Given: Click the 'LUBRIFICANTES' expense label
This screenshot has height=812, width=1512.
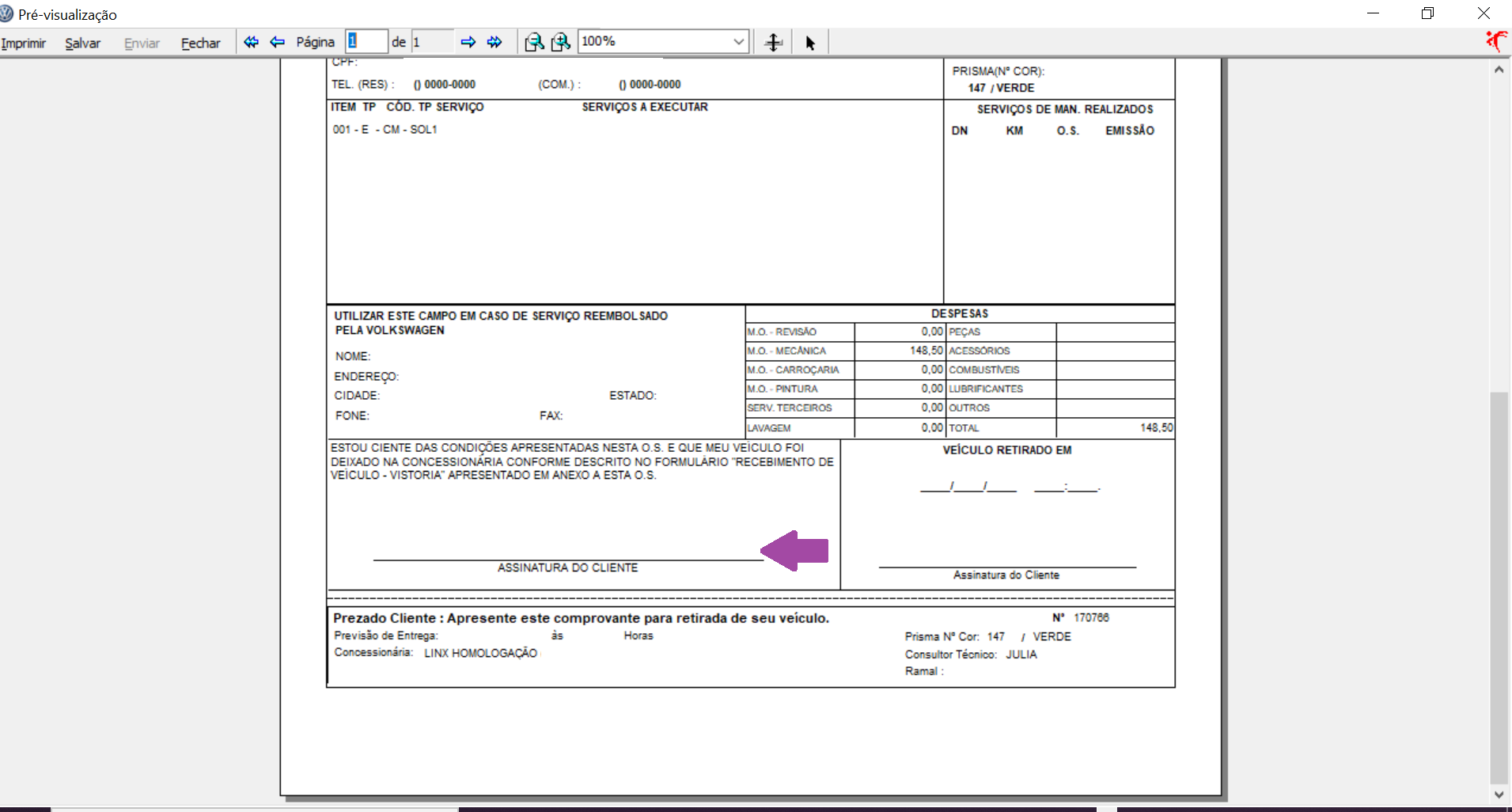Looking at the screenshot, I should click(986, 389).
